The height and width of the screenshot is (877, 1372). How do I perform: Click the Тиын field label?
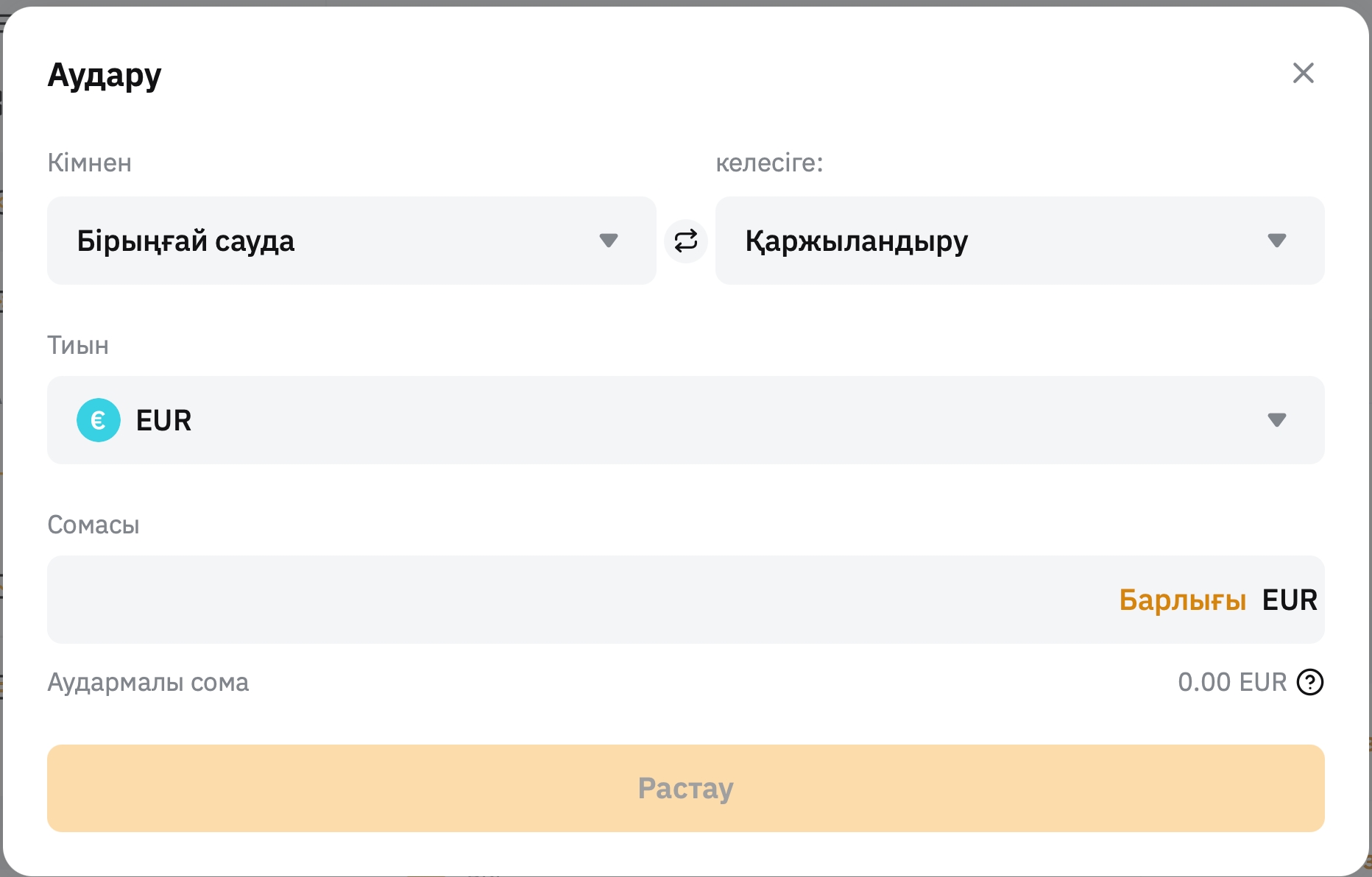[78, 345]
